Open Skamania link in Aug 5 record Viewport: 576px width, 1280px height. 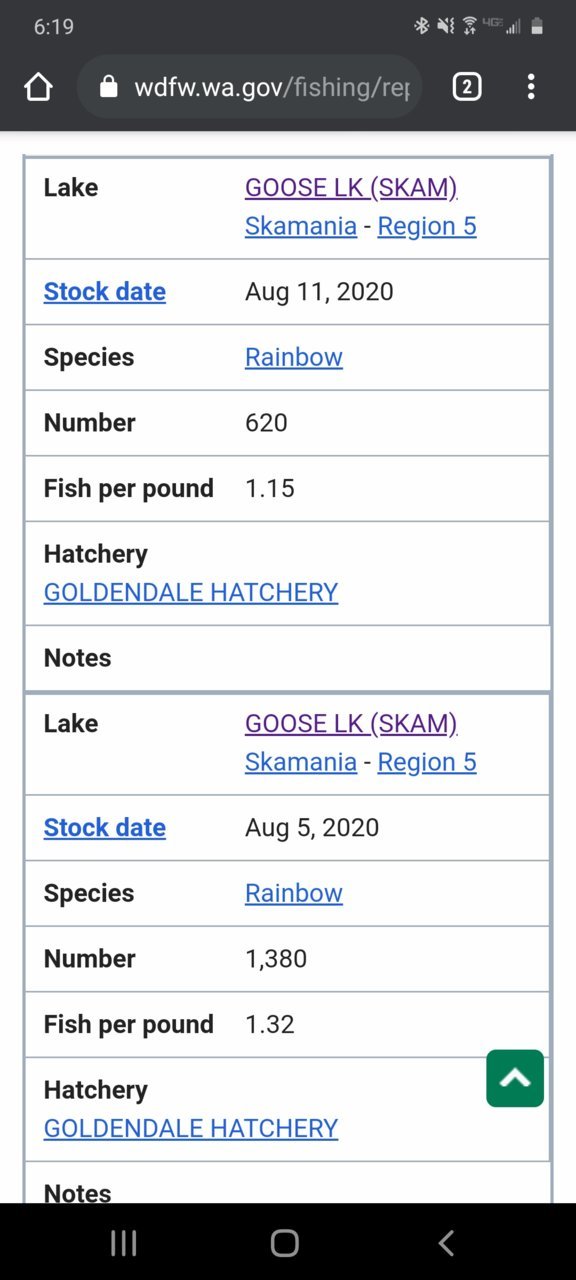[301, 762]
